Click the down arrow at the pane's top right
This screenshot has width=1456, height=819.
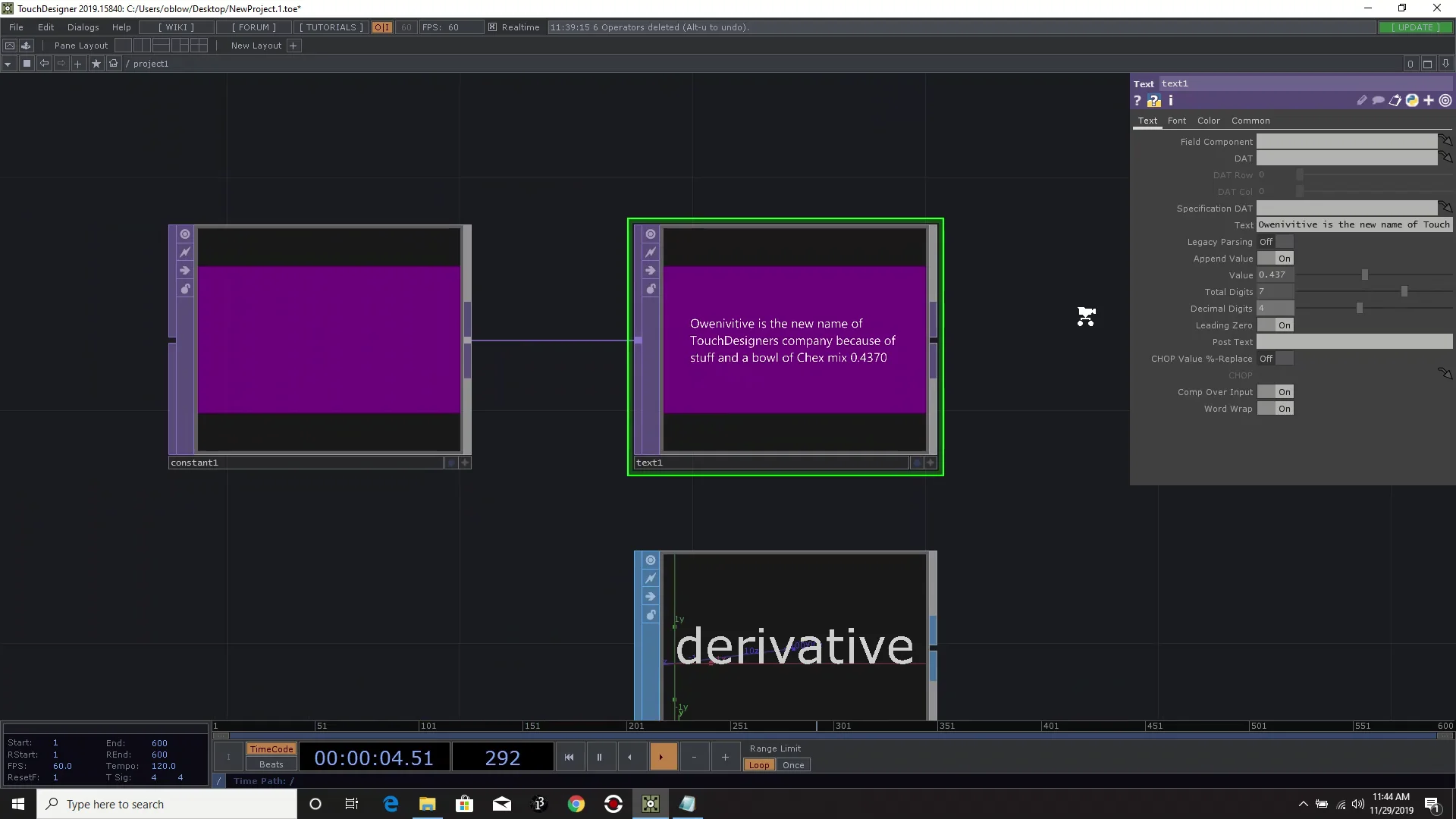[x=1446, y=64]
